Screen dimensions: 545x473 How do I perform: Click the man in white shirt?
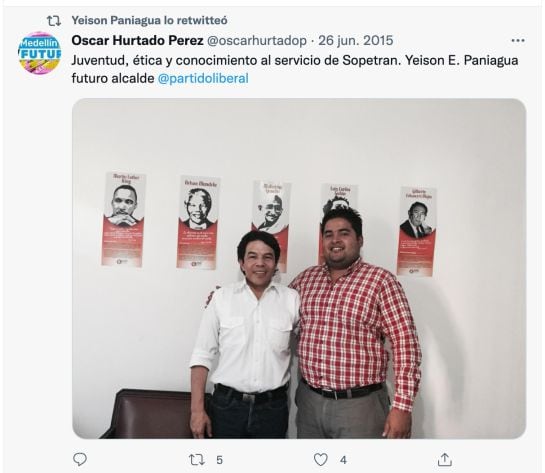[247, 334]
